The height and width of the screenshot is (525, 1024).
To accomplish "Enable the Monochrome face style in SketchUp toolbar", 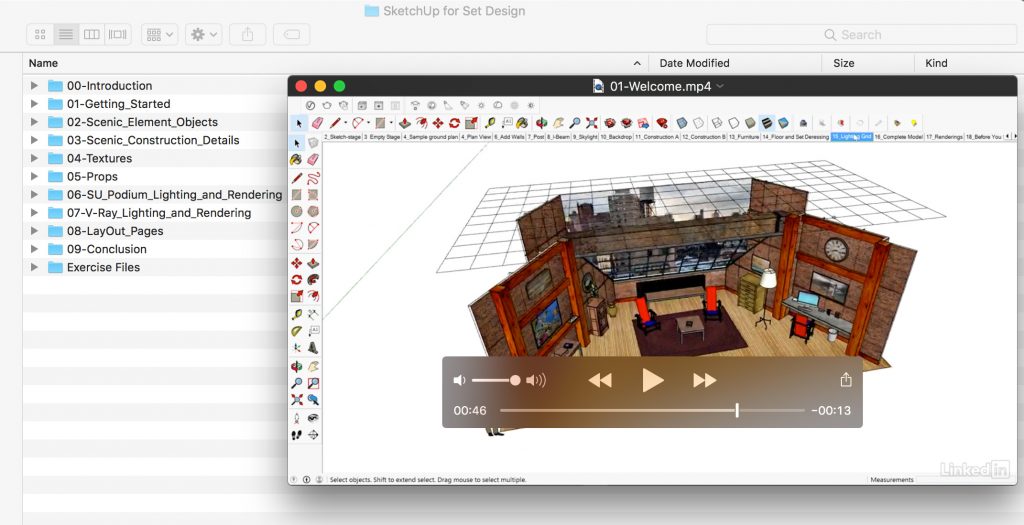I will tap(784, 123).
